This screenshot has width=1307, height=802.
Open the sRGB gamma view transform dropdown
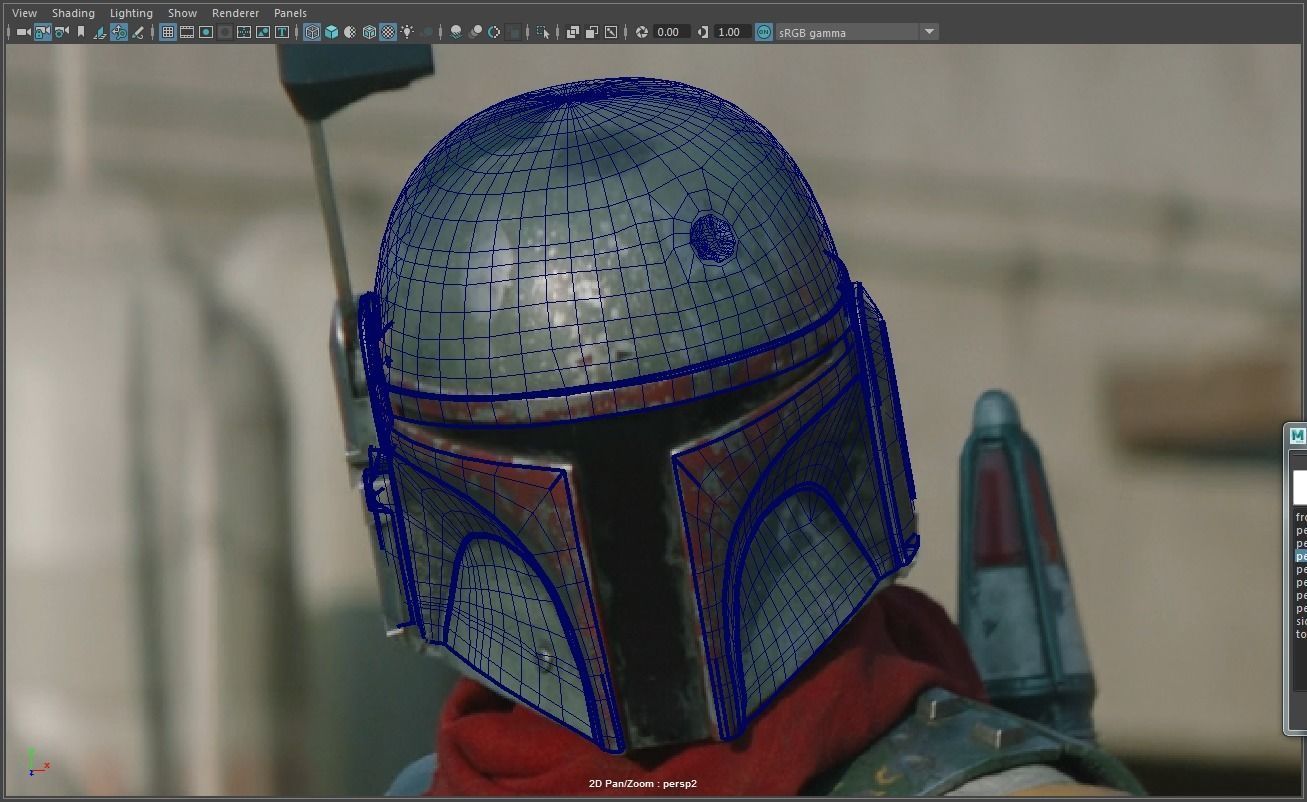(929, 32)
